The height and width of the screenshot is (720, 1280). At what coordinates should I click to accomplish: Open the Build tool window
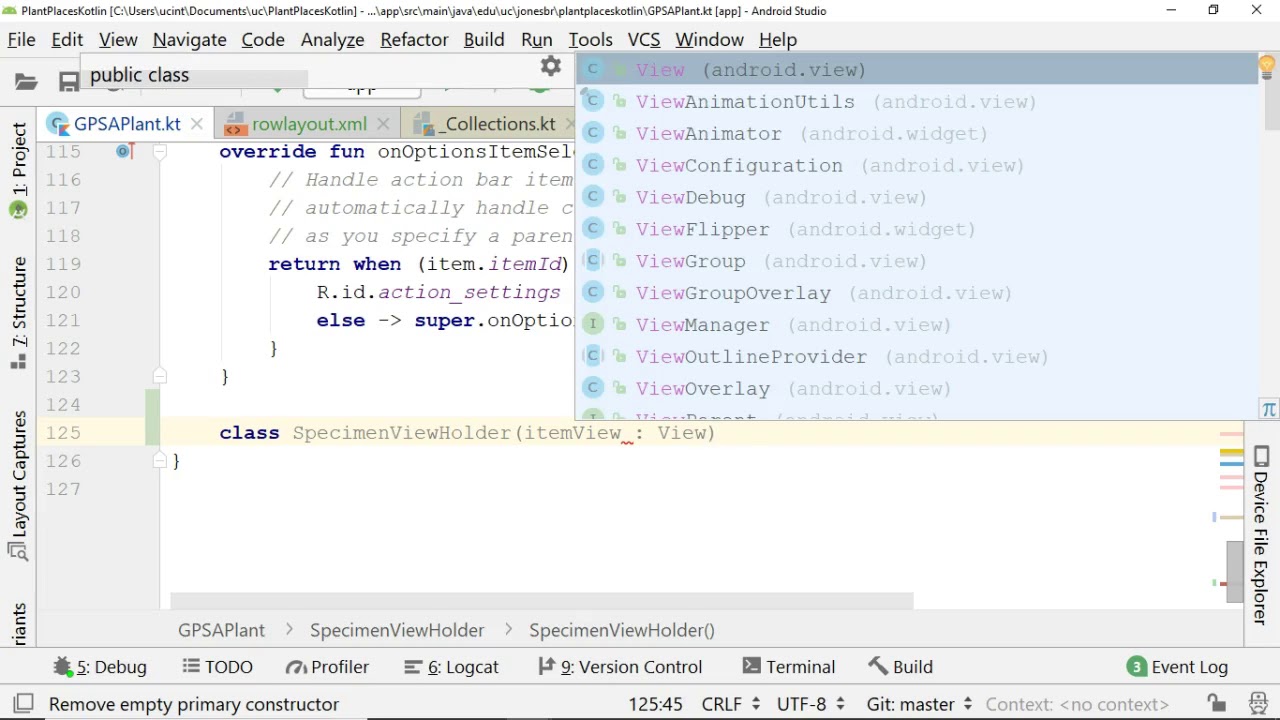coord(901,667)
